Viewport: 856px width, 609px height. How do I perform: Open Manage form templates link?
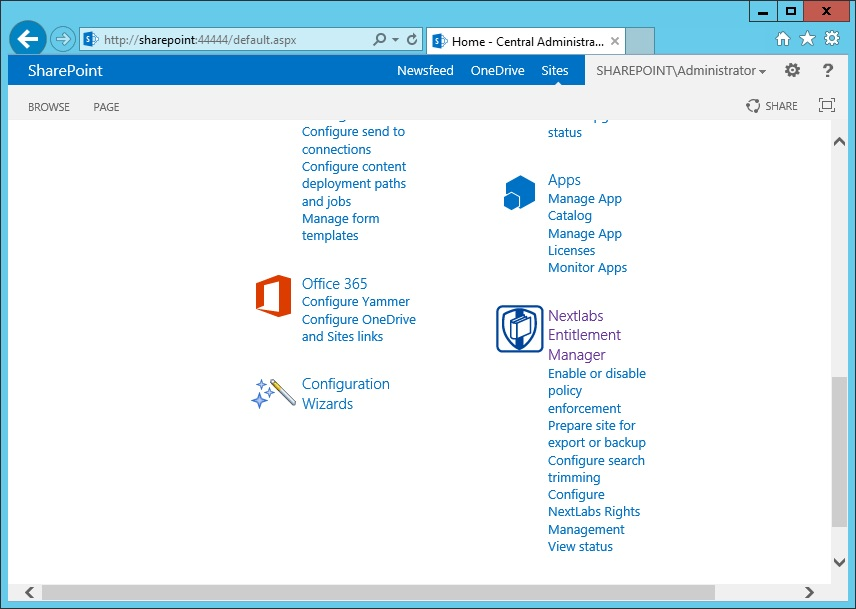point(341,227)
